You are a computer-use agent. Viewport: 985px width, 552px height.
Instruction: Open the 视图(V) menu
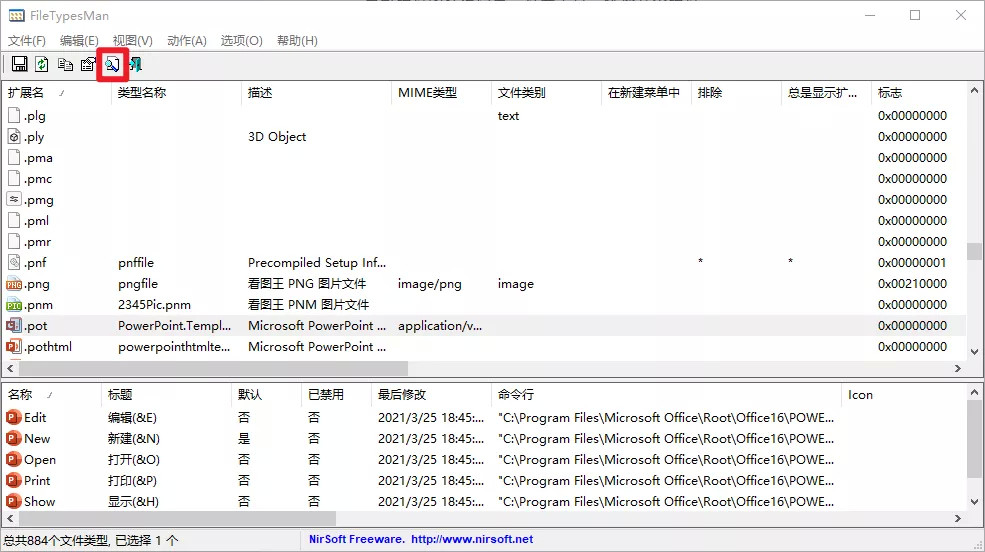coord(133,41)
